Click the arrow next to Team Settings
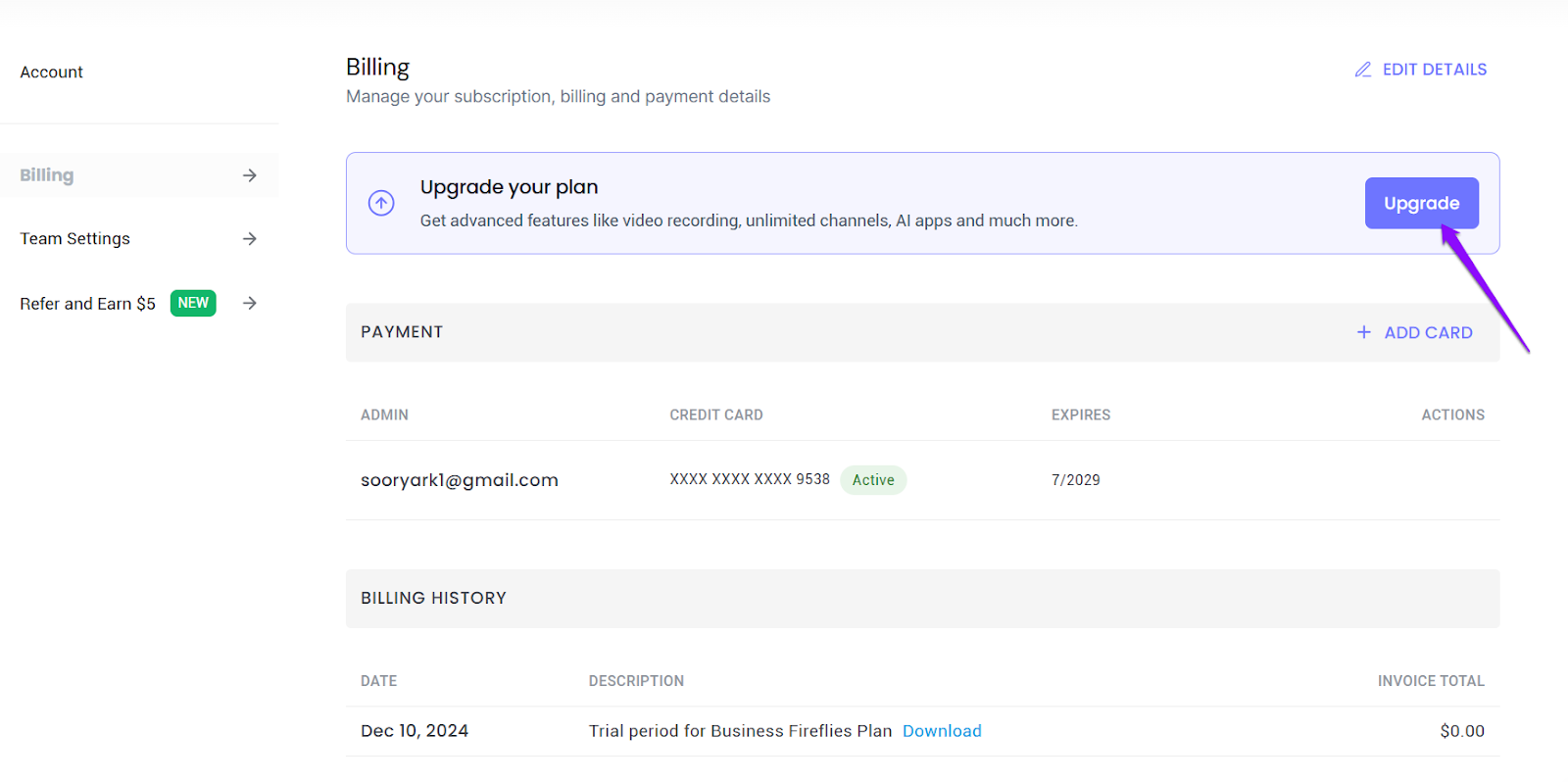This screenshot has width=1568, height=782. coord(250,239)
